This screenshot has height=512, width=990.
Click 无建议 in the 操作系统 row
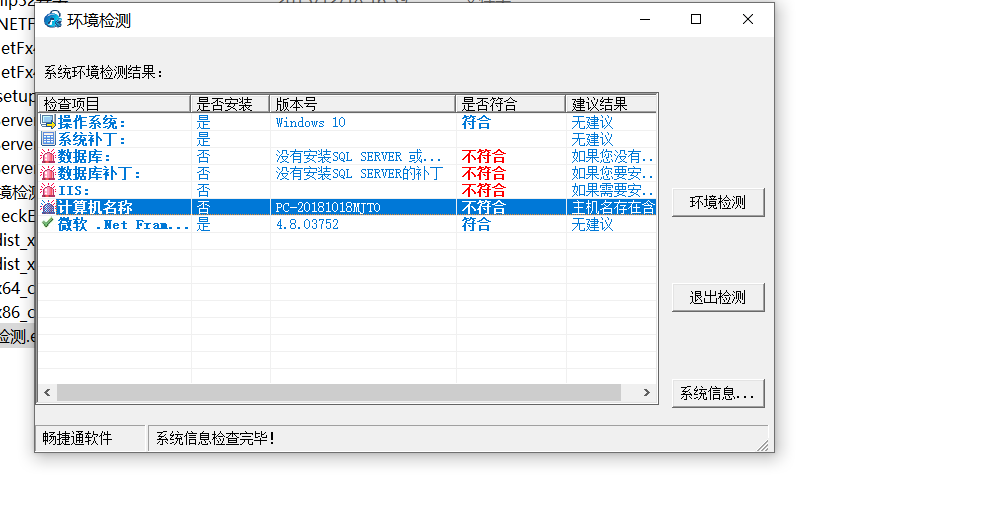592,122
